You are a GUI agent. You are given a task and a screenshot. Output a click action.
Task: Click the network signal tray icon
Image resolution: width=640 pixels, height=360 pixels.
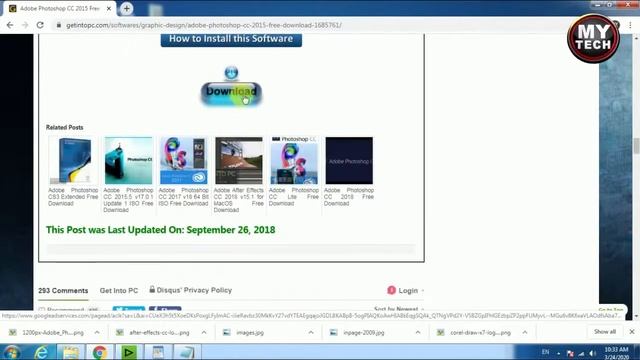click(x=581, y=353)
